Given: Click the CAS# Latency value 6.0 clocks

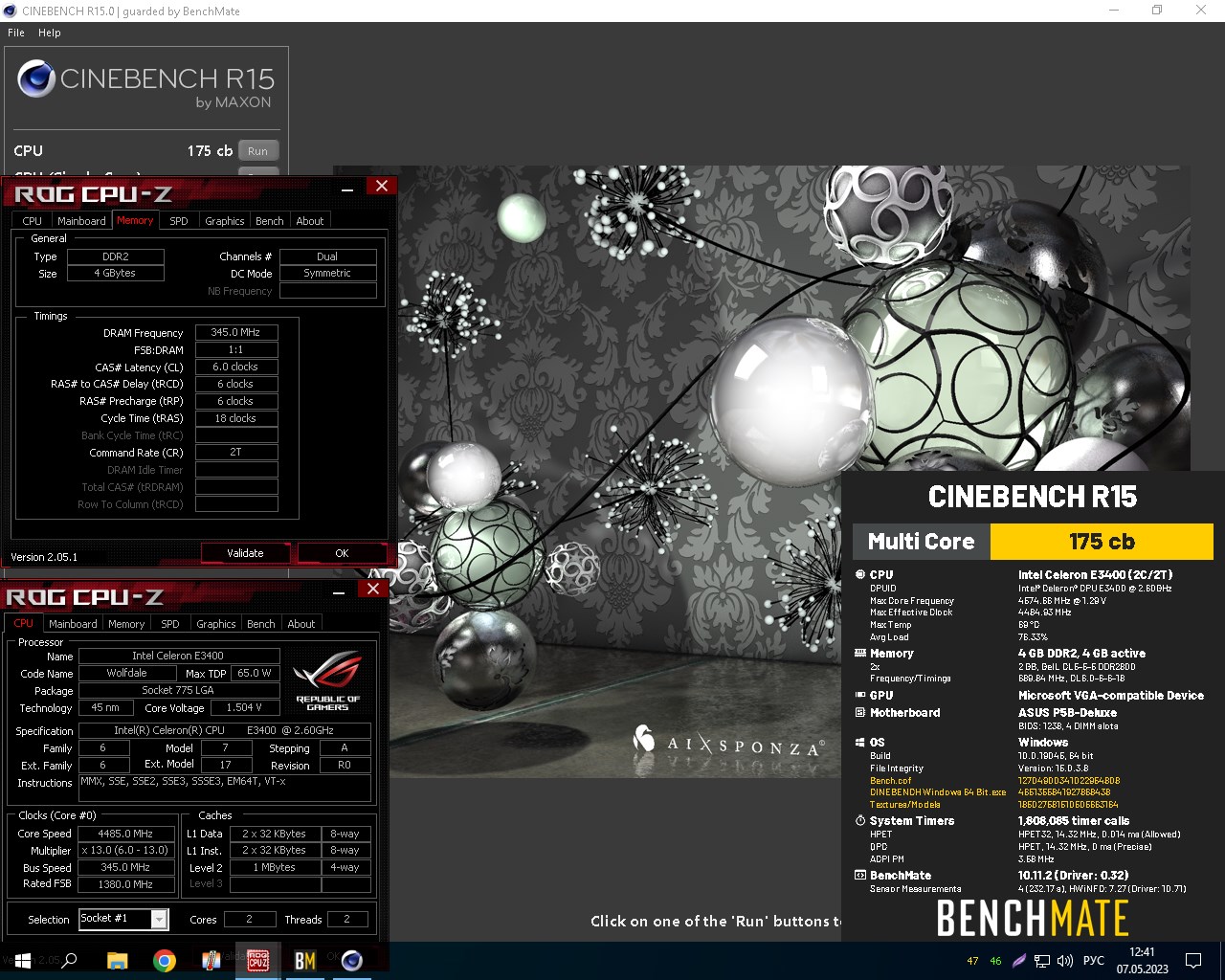Looking at the screenshot, I should click(236, 367).
